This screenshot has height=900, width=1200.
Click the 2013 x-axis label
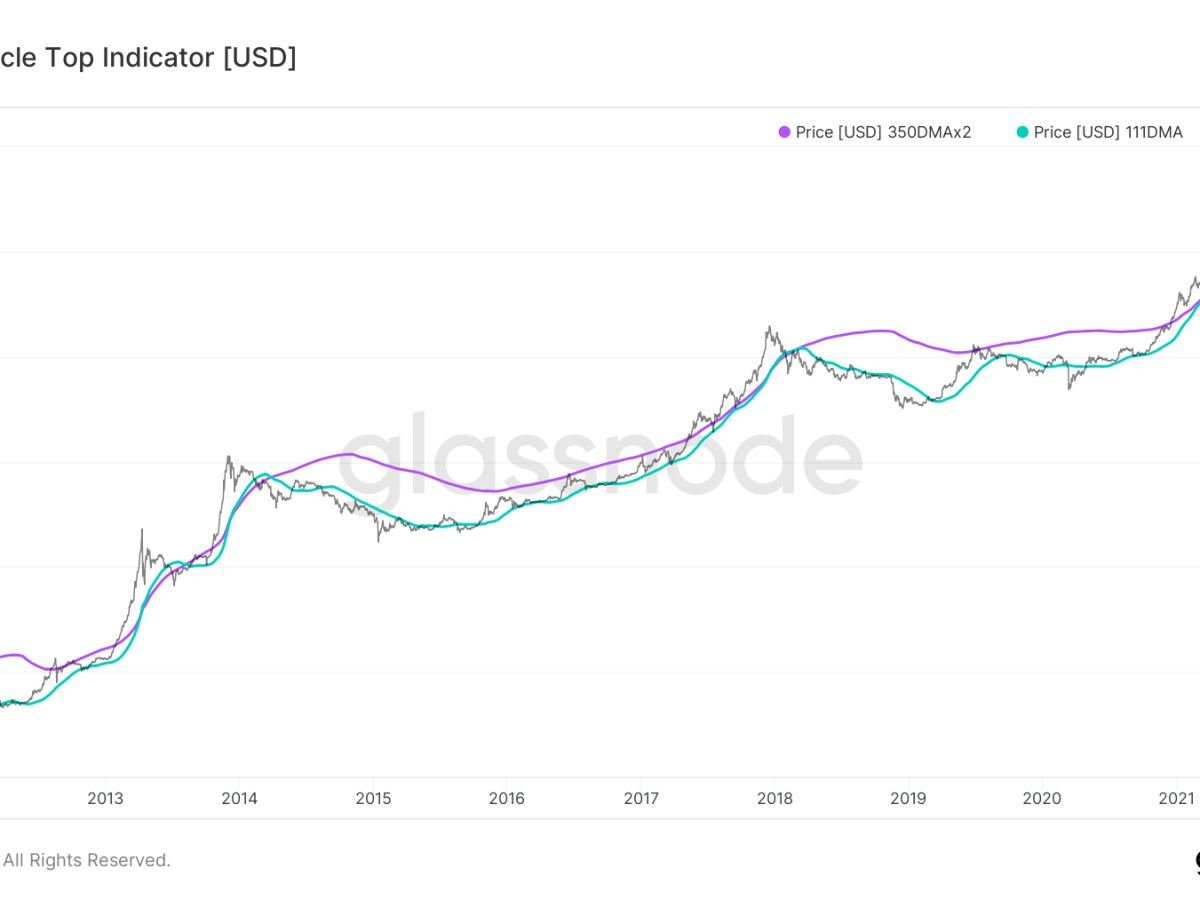tap(105, 798)
